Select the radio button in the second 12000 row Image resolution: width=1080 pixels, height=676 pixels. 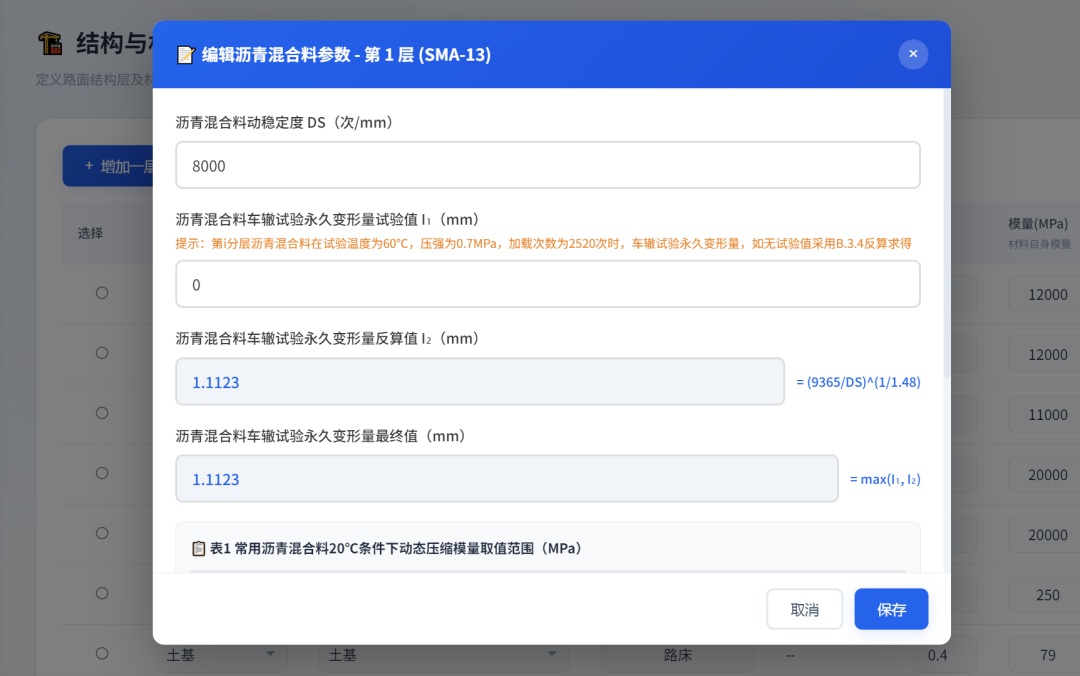click(102, 353)
